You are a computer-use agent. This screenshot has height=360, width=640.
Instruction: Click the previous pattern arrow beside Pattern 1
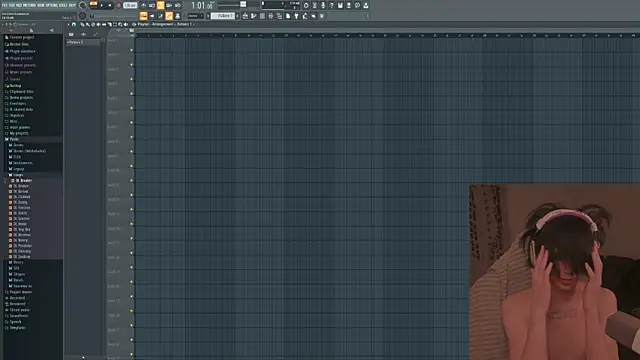(208, 16)
